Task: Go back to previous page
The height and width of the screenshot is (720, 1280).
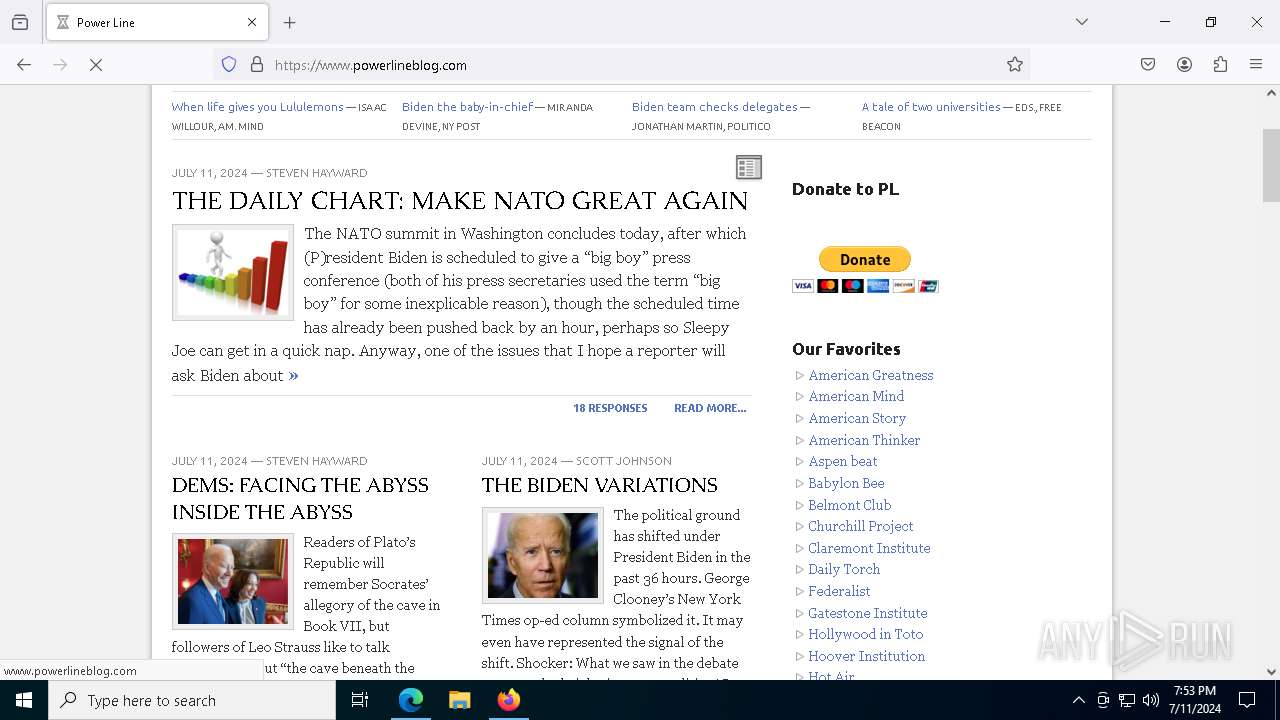Action: [24, 65]
